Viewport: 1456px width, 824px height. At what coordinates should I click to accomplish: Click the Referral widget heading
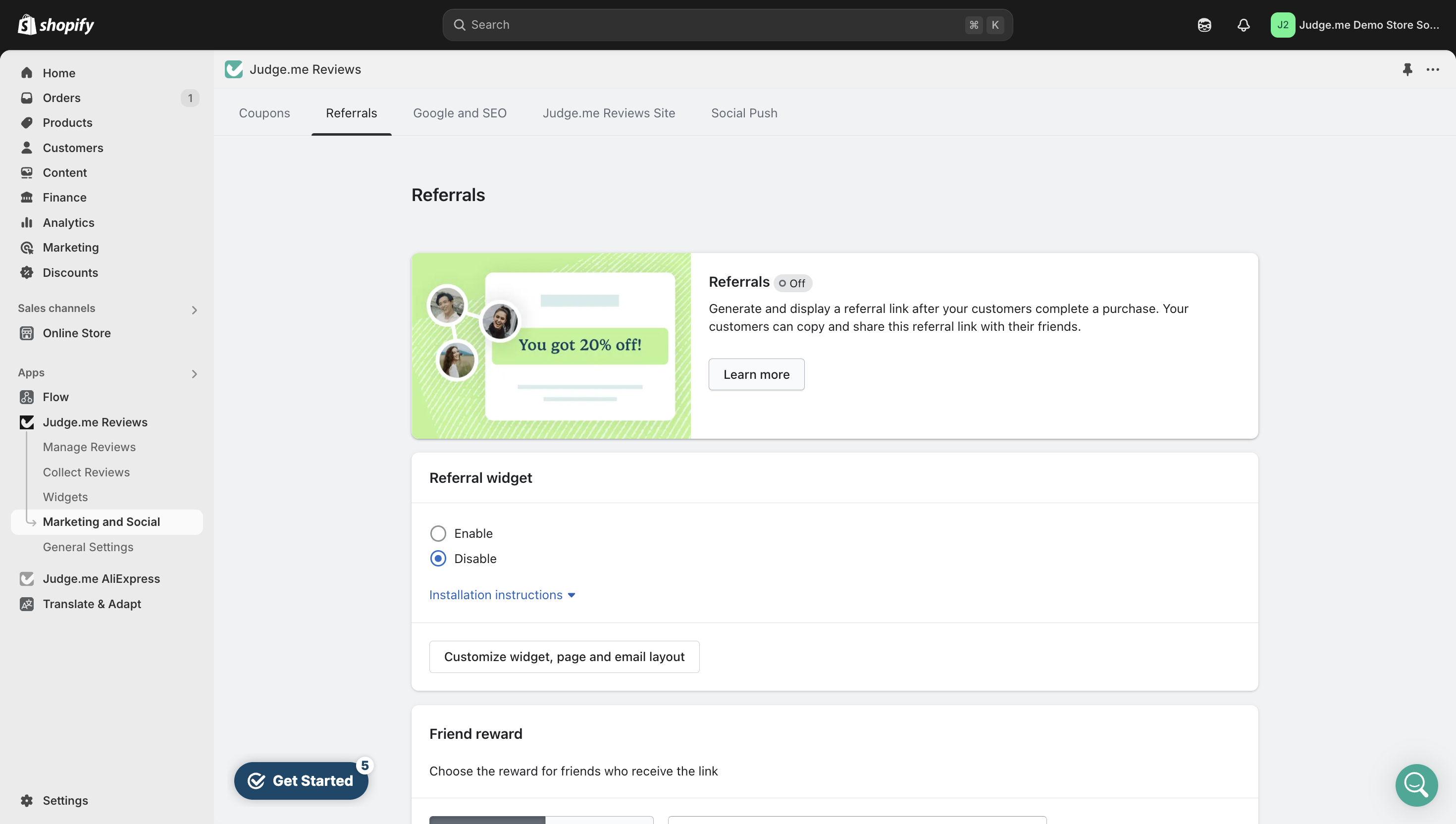[x=480, y=478]
